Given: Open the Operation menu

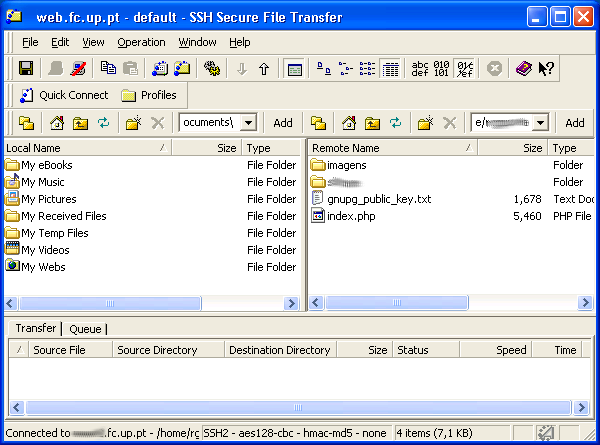Looking at the screenshot, I should pyautogui.click(x=141, y=42).
